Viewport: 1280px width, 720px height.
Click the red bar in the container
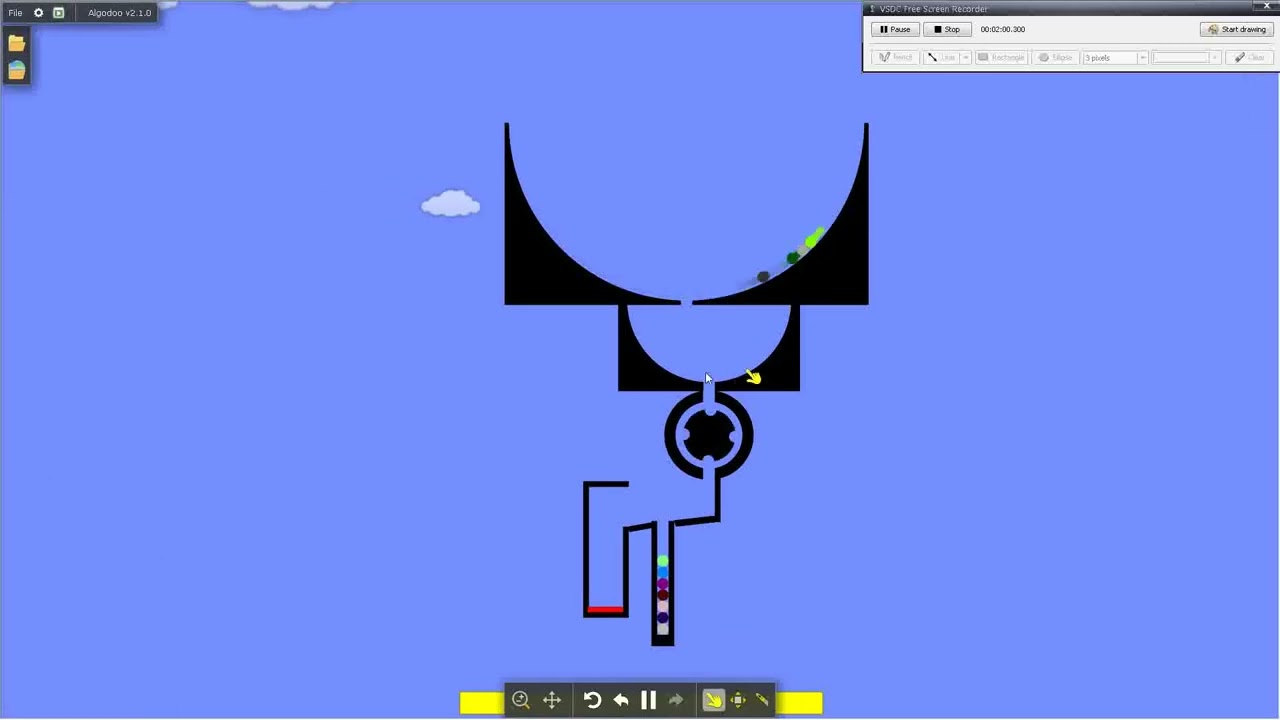[605, 609]
